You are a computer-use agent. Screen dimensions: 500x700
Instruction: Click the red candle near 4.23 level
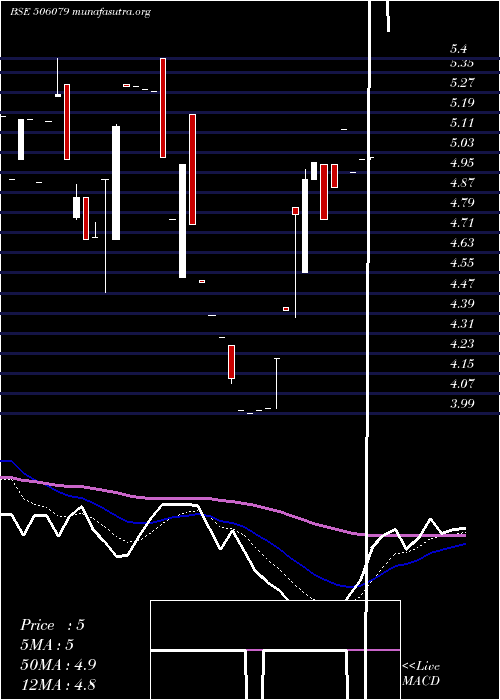(231, 362)
